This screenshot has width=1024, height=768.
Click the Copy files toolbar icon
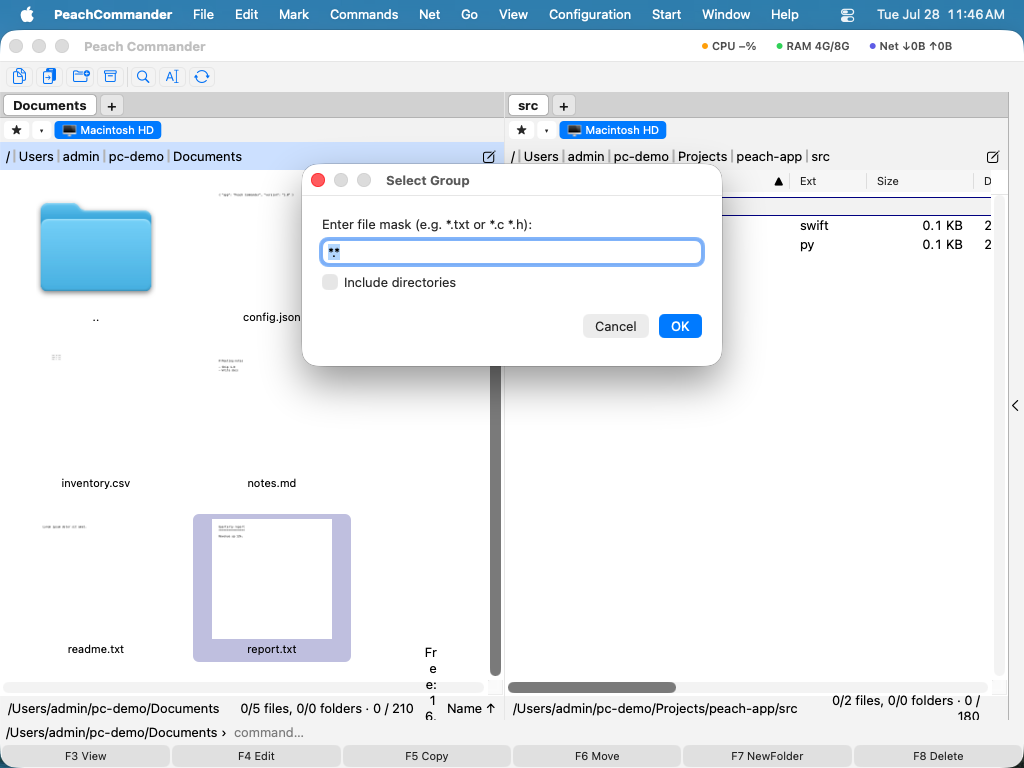point(19,76)
